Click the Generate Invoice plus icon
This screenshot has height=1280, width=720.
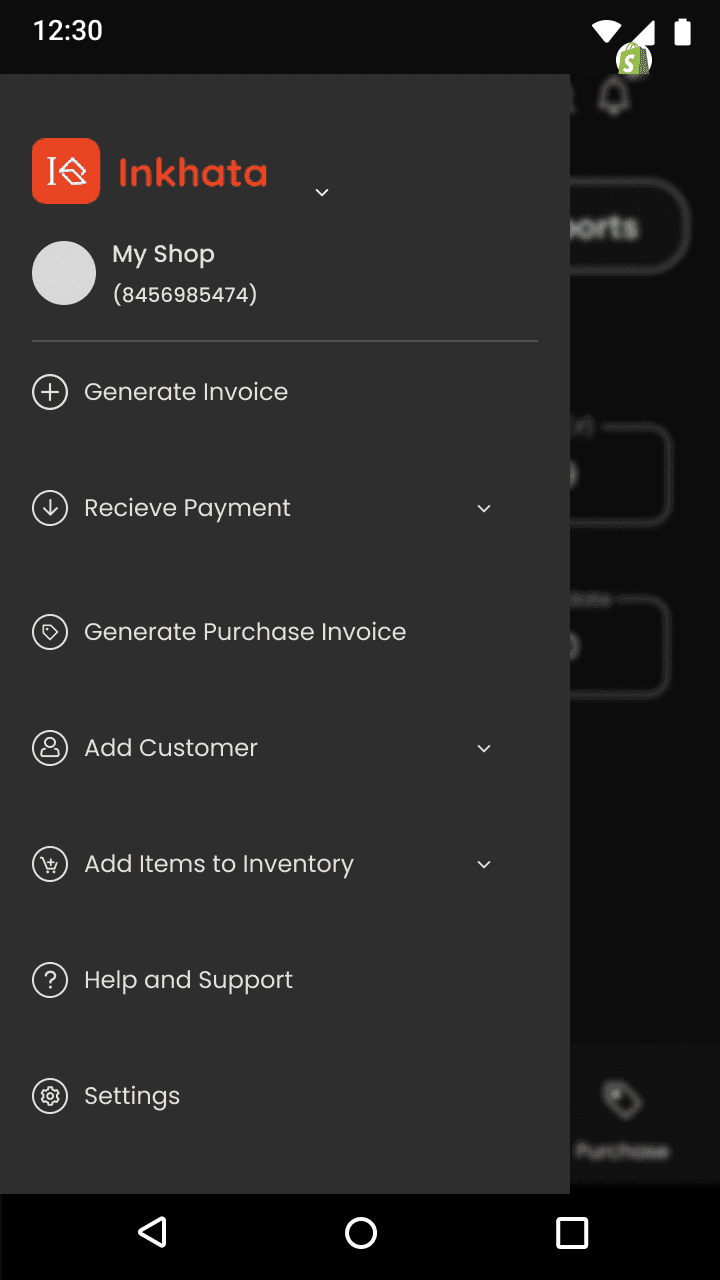tap(50, 392)
